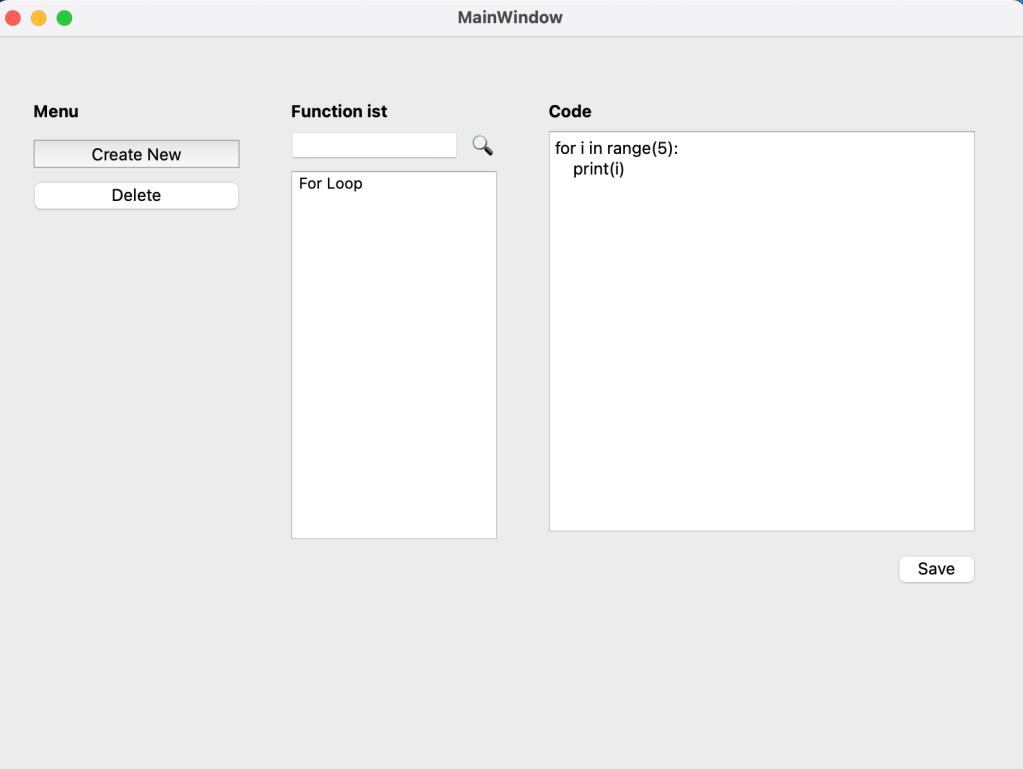
Task: Save the code with Save button
Action: pos(936,569)
